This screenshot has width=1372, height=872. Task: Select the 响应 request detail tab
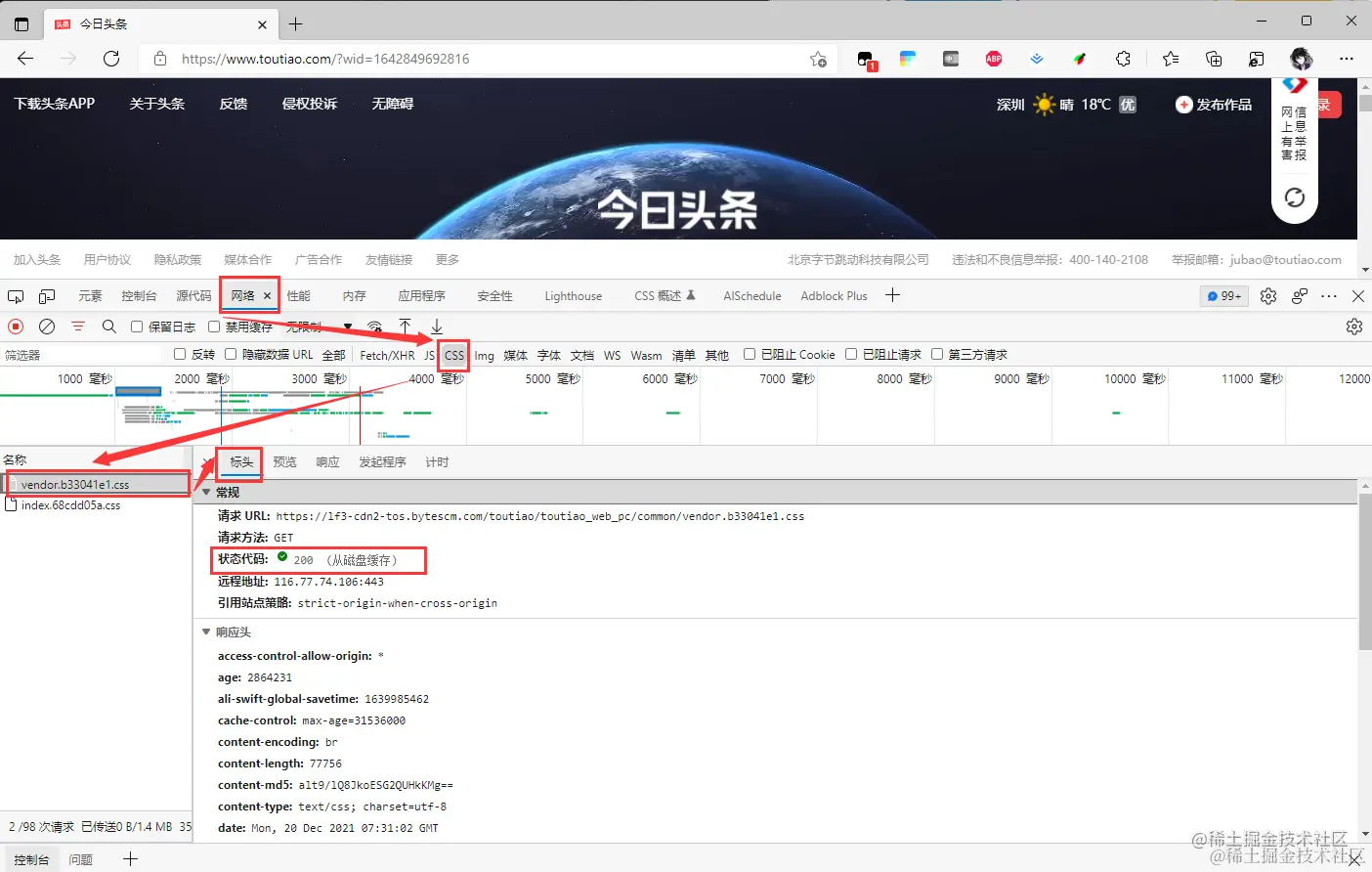click(327, 462)
